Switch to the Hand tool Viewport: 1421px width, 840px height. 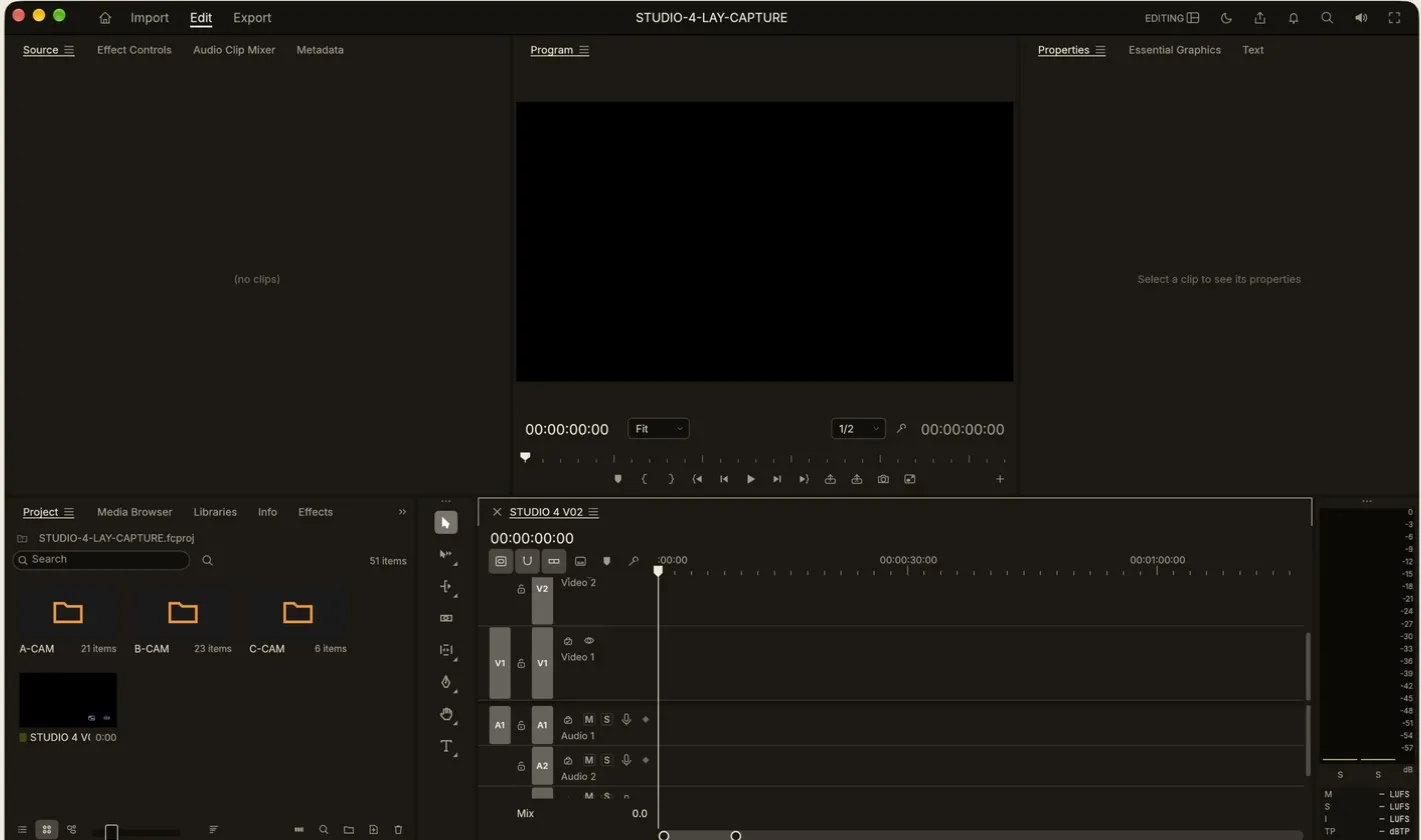coord(446,714)
